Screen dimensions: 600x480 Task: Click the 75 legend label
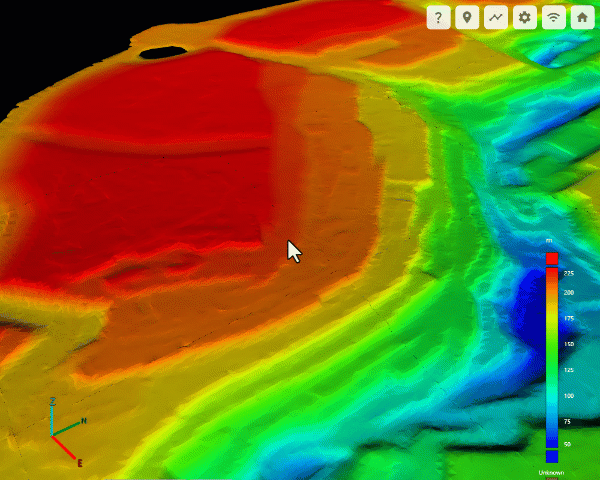coord(567,421)
